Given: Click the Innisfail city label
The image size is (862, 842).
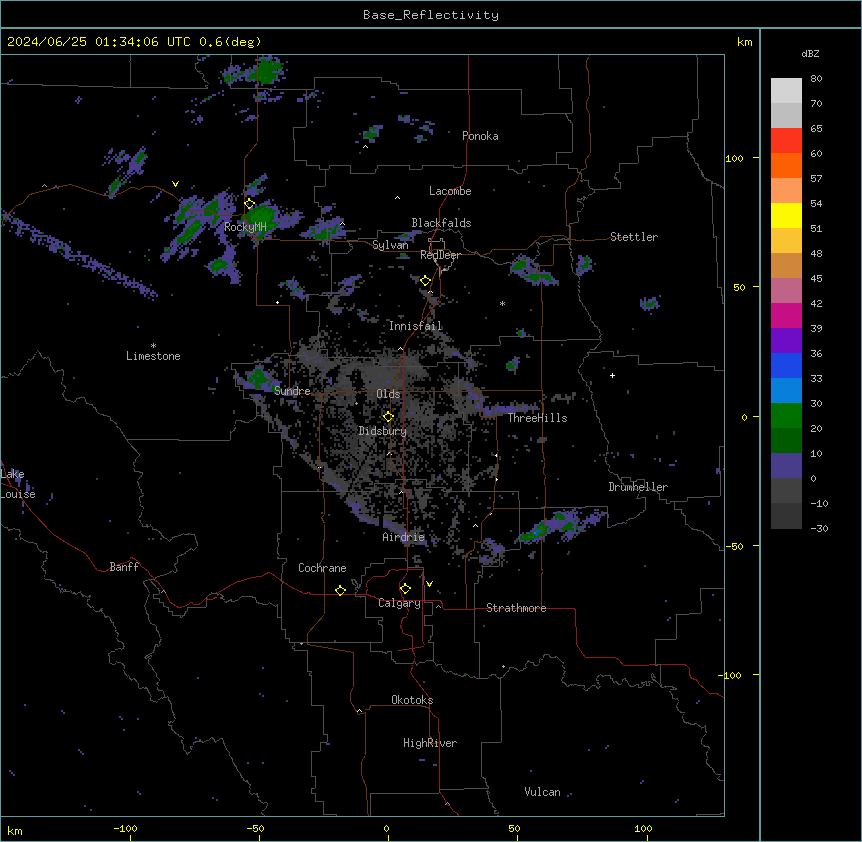Looking at the screenshot, I should click(415, 326).
